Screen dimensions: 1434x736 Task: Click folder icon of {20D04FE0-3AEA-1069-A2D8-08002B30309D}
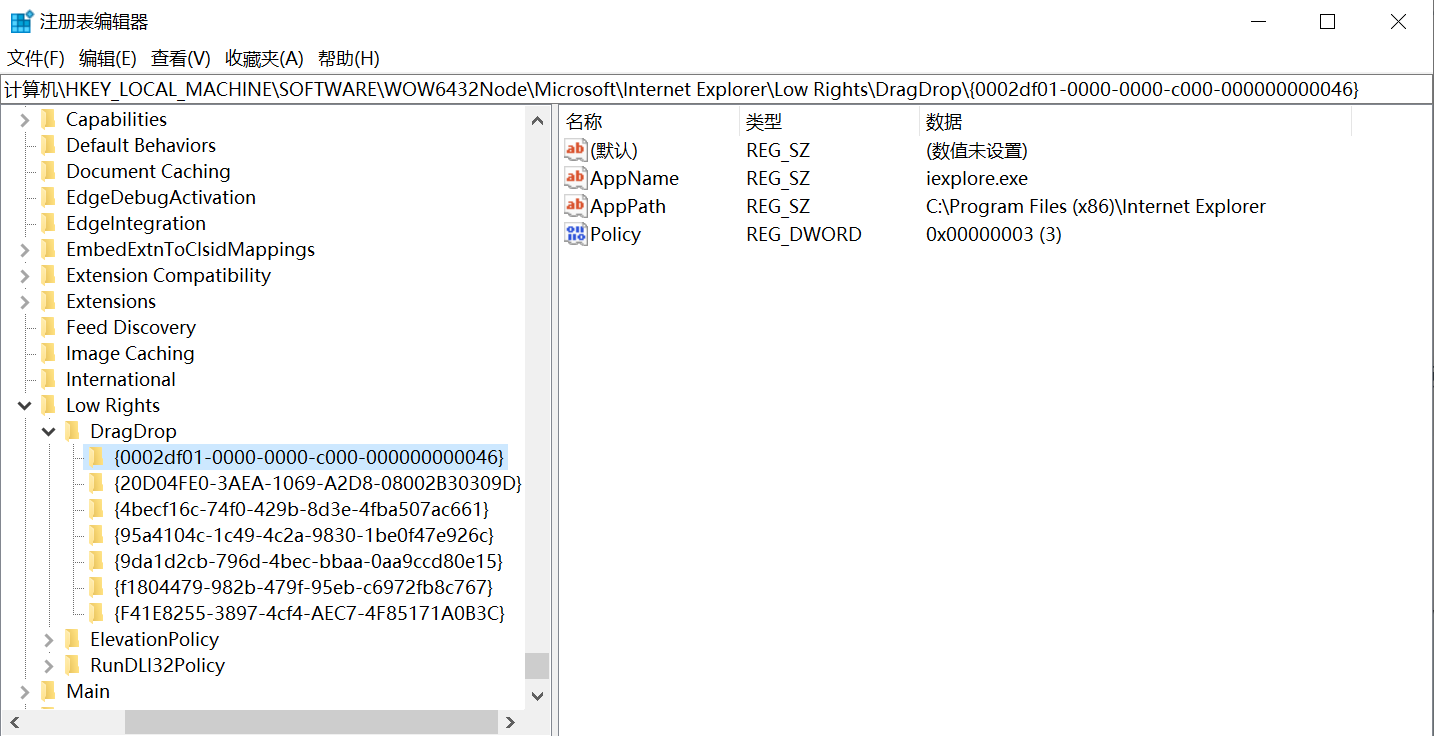click(96, 483)
